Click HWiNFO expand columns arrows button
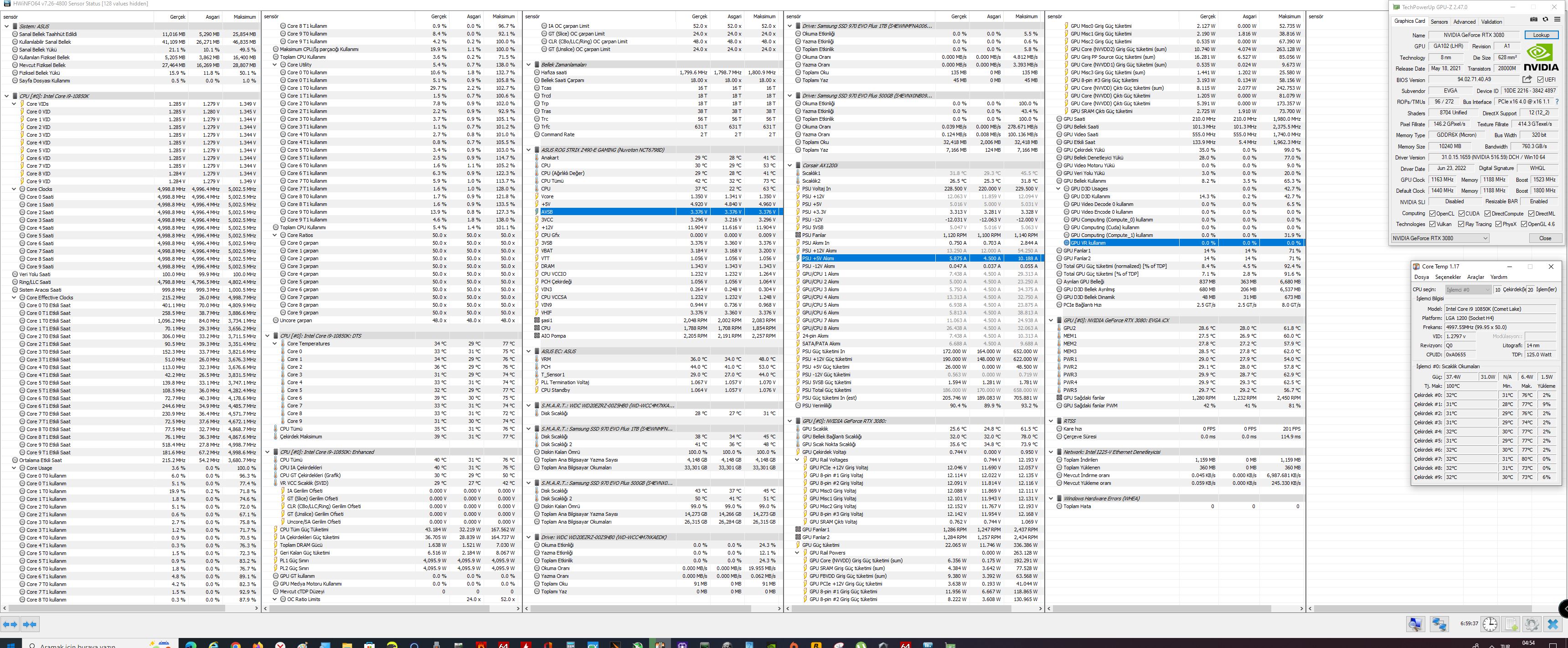 pos(10,624)
